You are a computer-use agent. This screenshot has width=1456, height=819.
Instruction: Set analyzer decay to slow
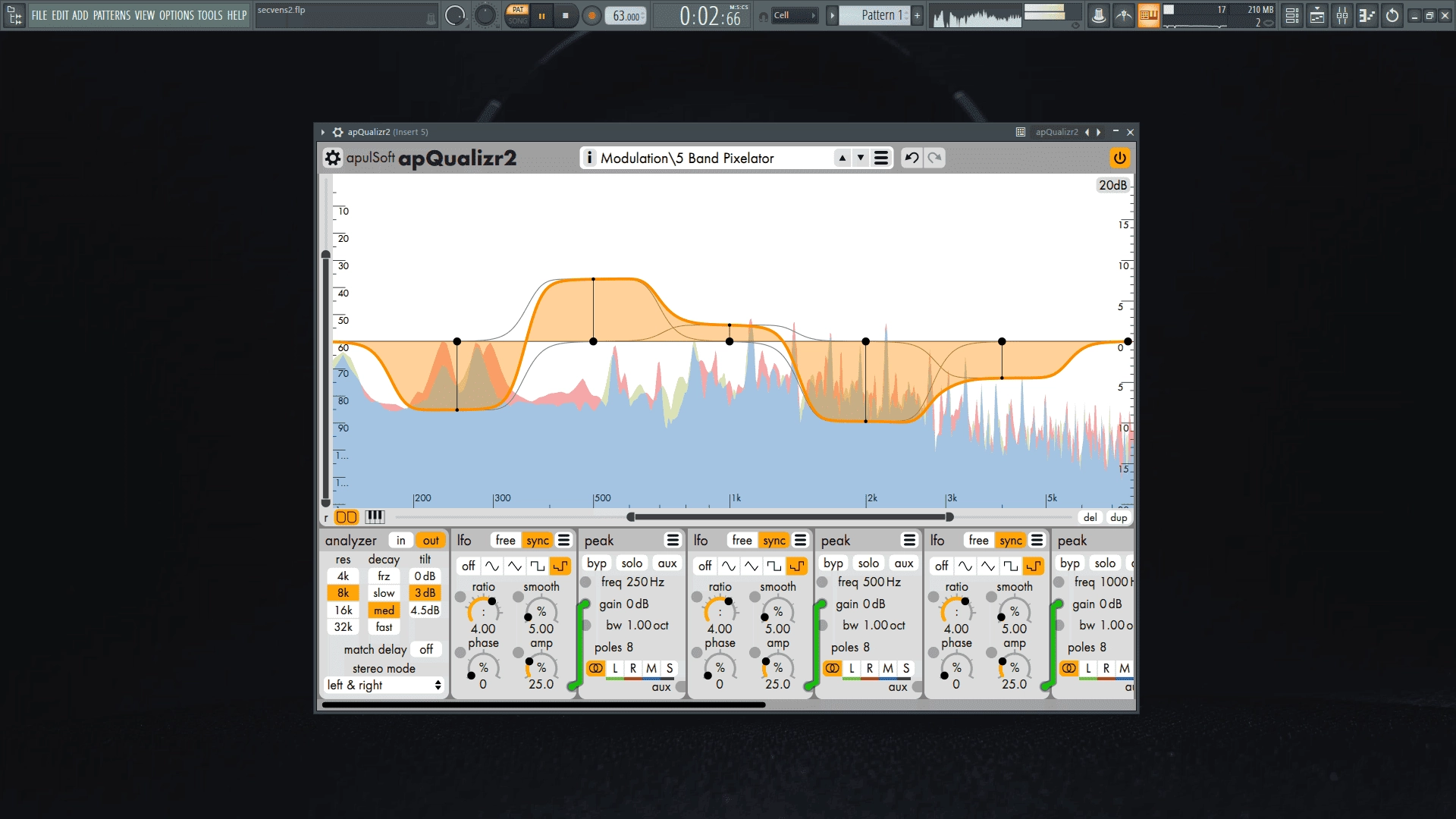(x=384, y=593)
